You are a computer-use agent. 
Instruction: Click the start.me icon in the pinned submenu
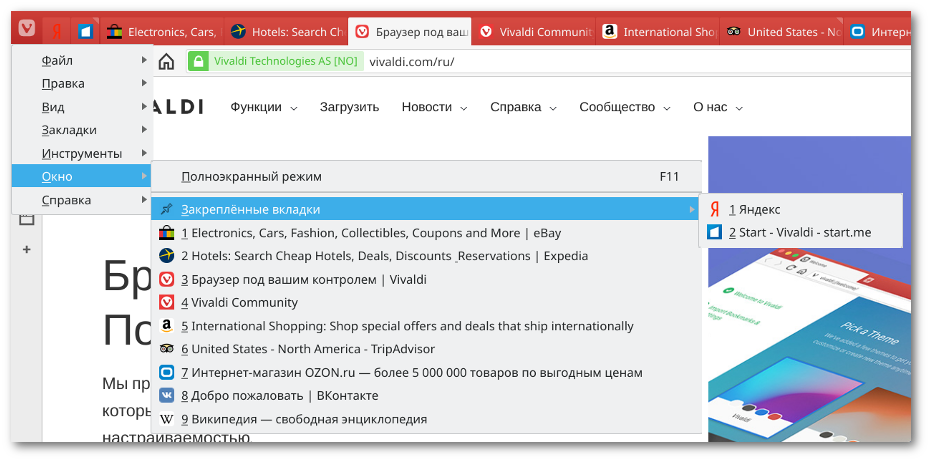(x=715, y=233)
